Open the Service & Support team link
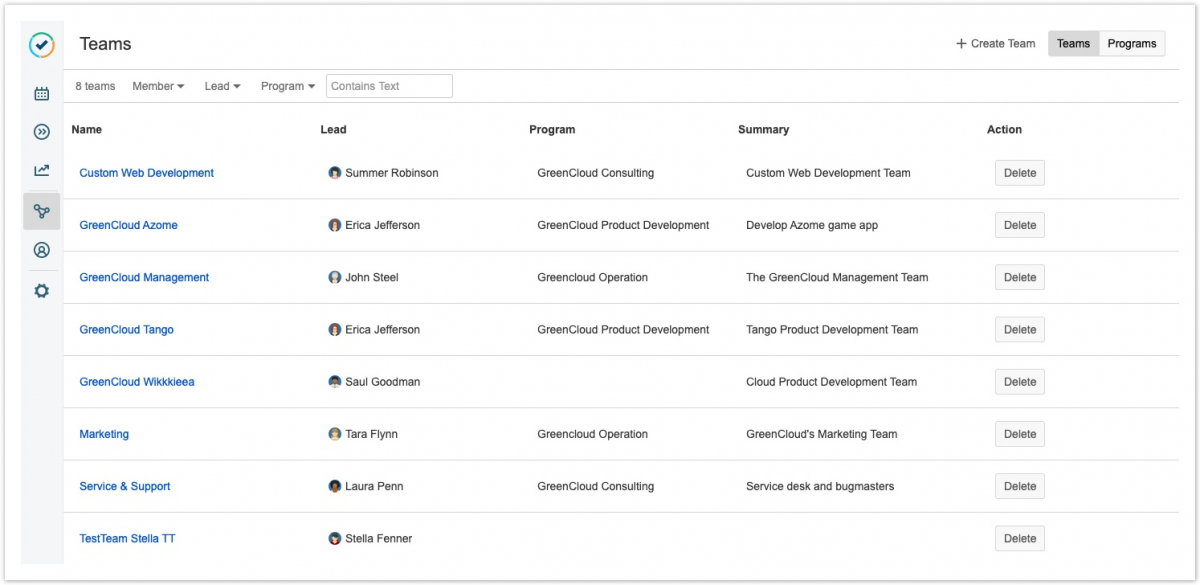Image resolution: width=1200 pixels, height=585 pixels. coord(125,487)
